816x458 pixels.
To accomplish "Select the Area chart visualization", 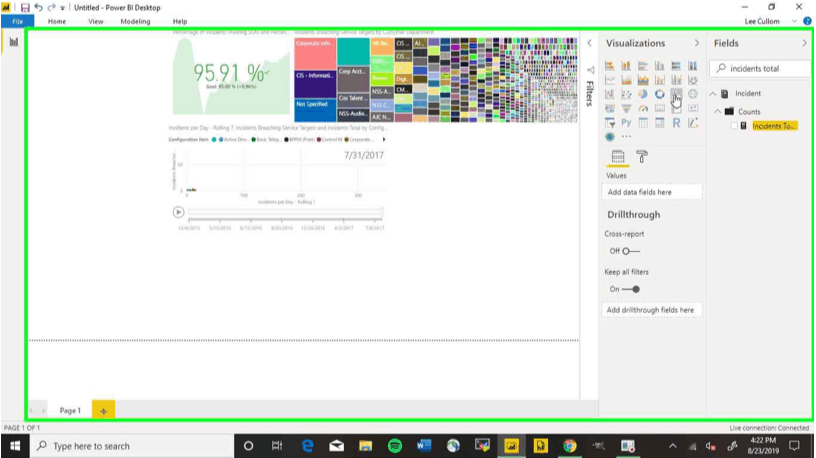I will tap(626, 80).
